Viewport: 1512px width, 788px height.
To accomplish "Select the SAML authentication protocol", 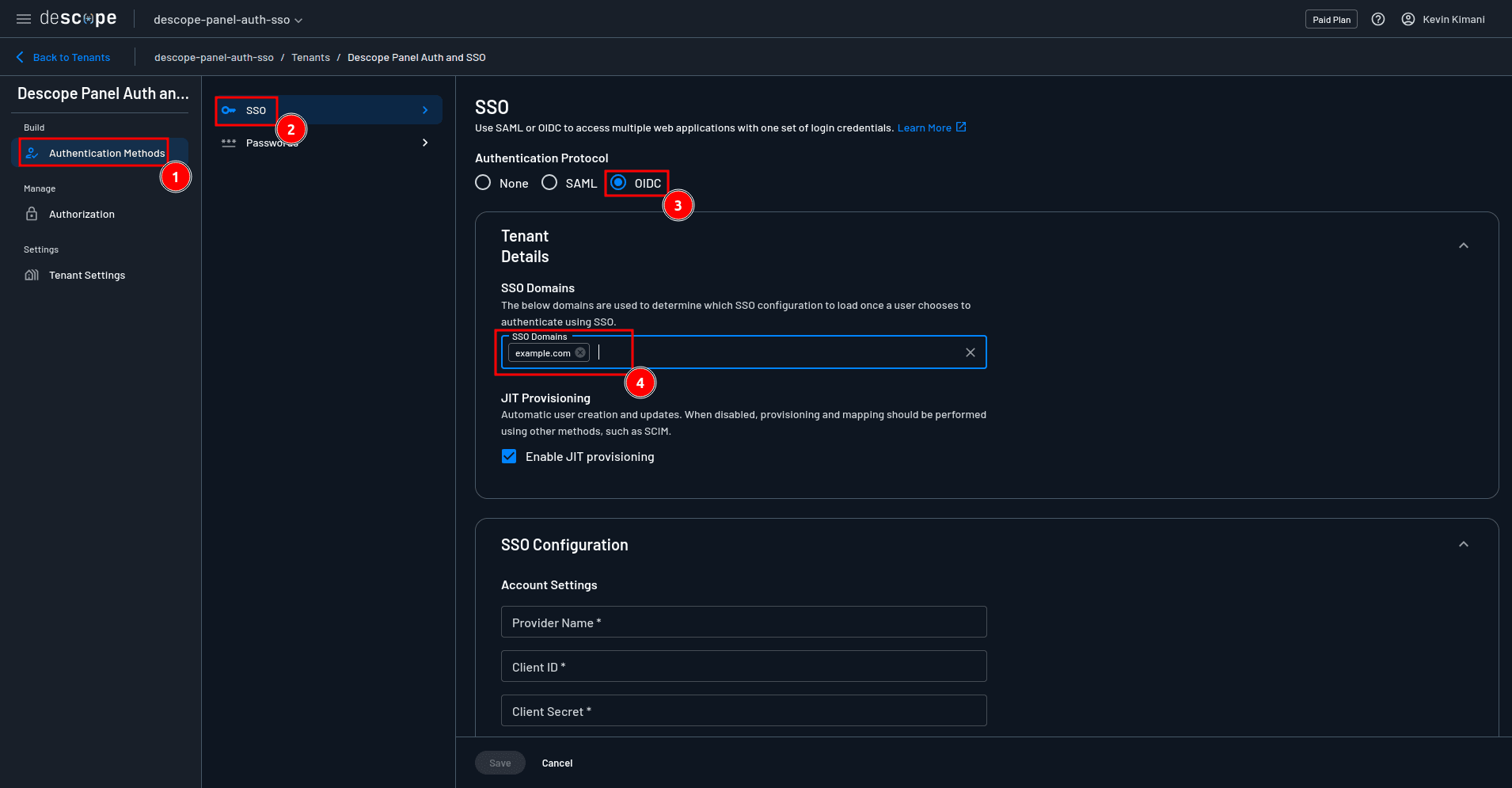I will [x=549, y=182].
